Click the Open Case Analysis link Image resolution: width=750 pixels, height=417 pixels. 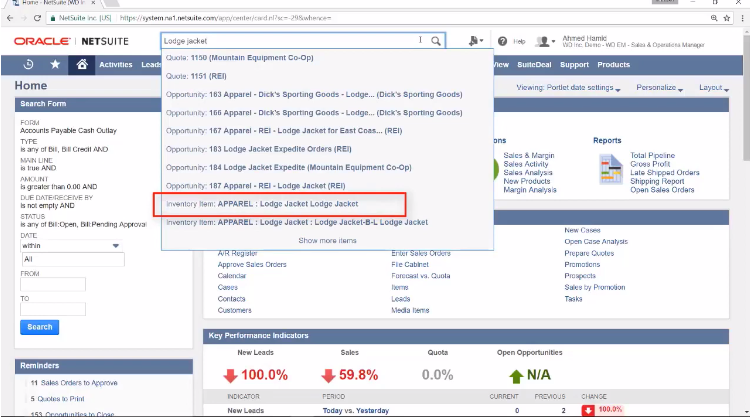pos(596,242)
